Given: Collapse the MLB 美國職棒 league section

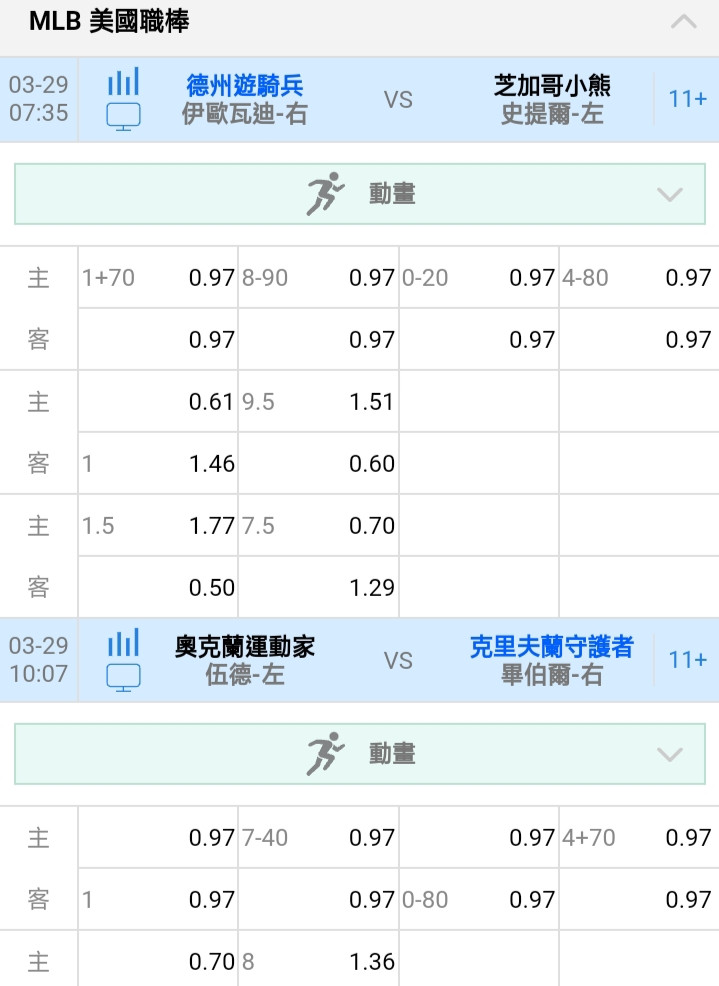Looking at the screenshot, I should pyautogui.click(x=683, y=23).
